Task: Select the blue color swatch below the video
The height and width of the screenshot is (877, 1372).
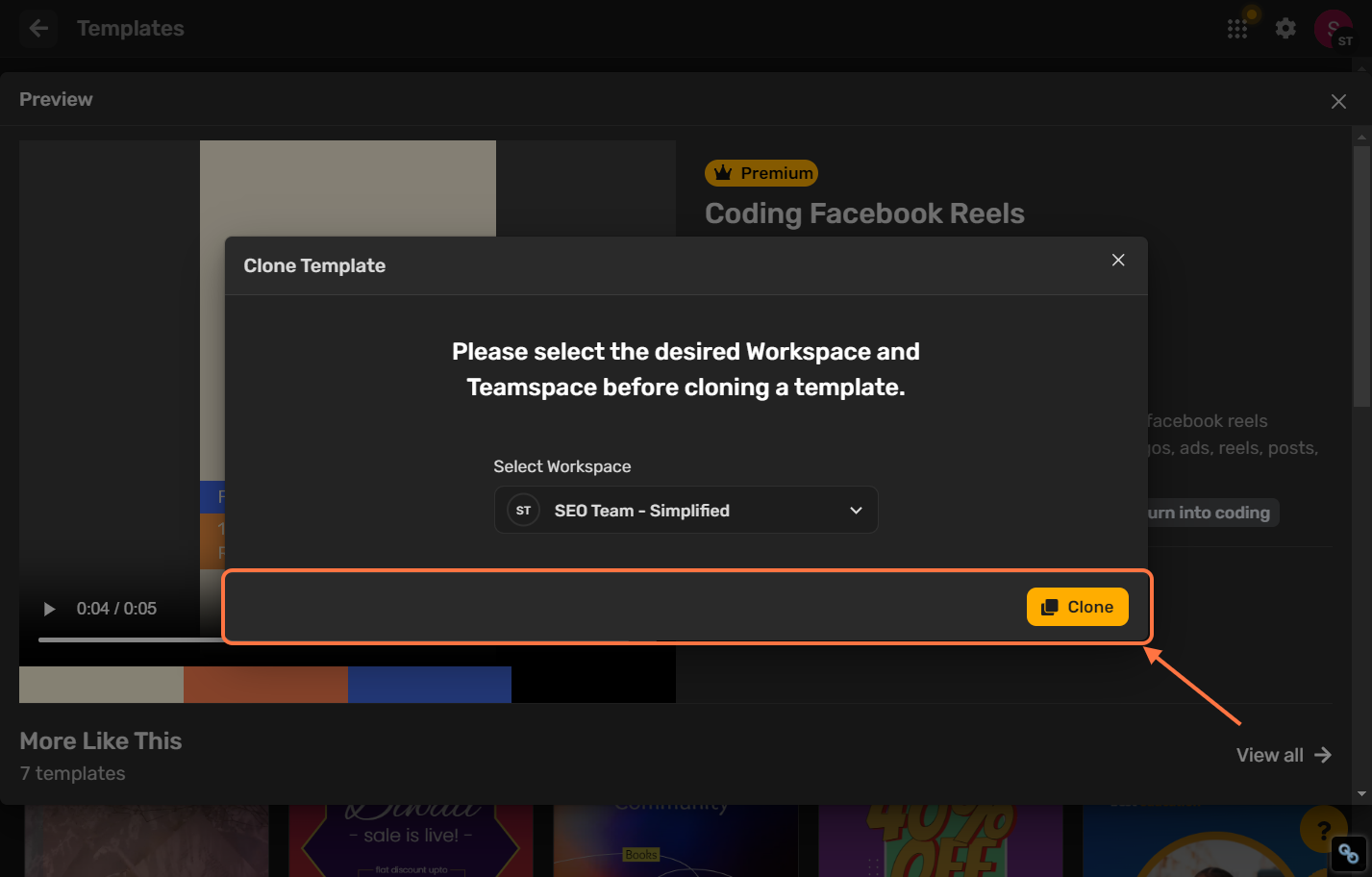Action: pos(430,685)
